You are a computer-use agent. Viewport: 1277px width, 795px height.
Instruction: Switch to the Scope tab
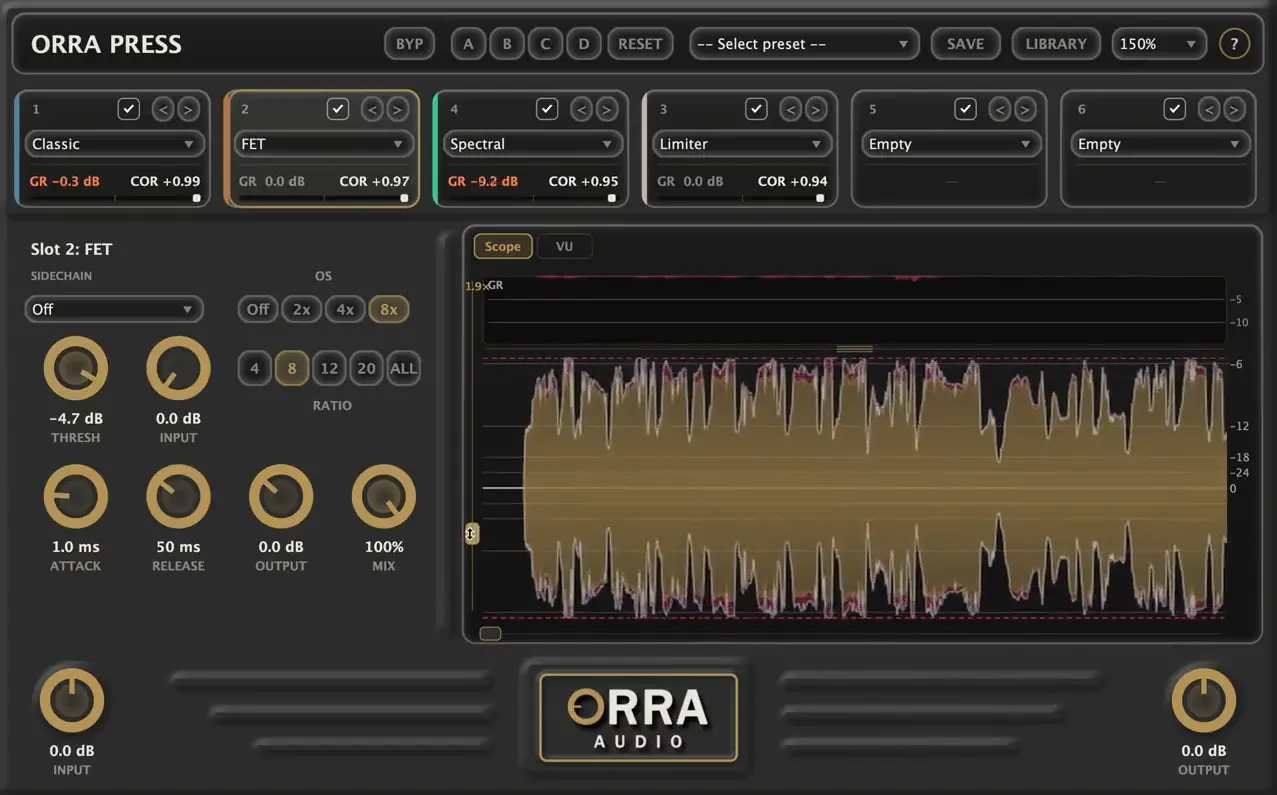pyautogui.click(x=503, y=246)
